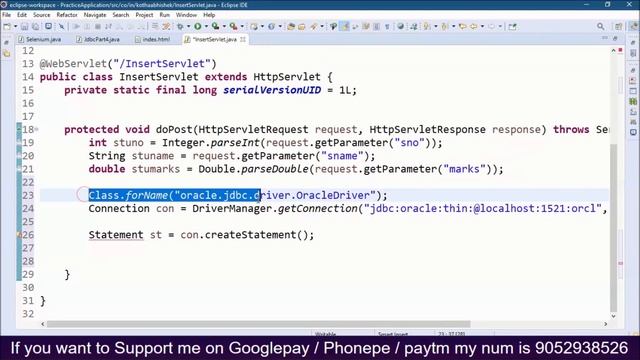The height and width of the screenshot is (360, 640).
Task: Open the Back history dropdown arrow
Action: [482, 27]
